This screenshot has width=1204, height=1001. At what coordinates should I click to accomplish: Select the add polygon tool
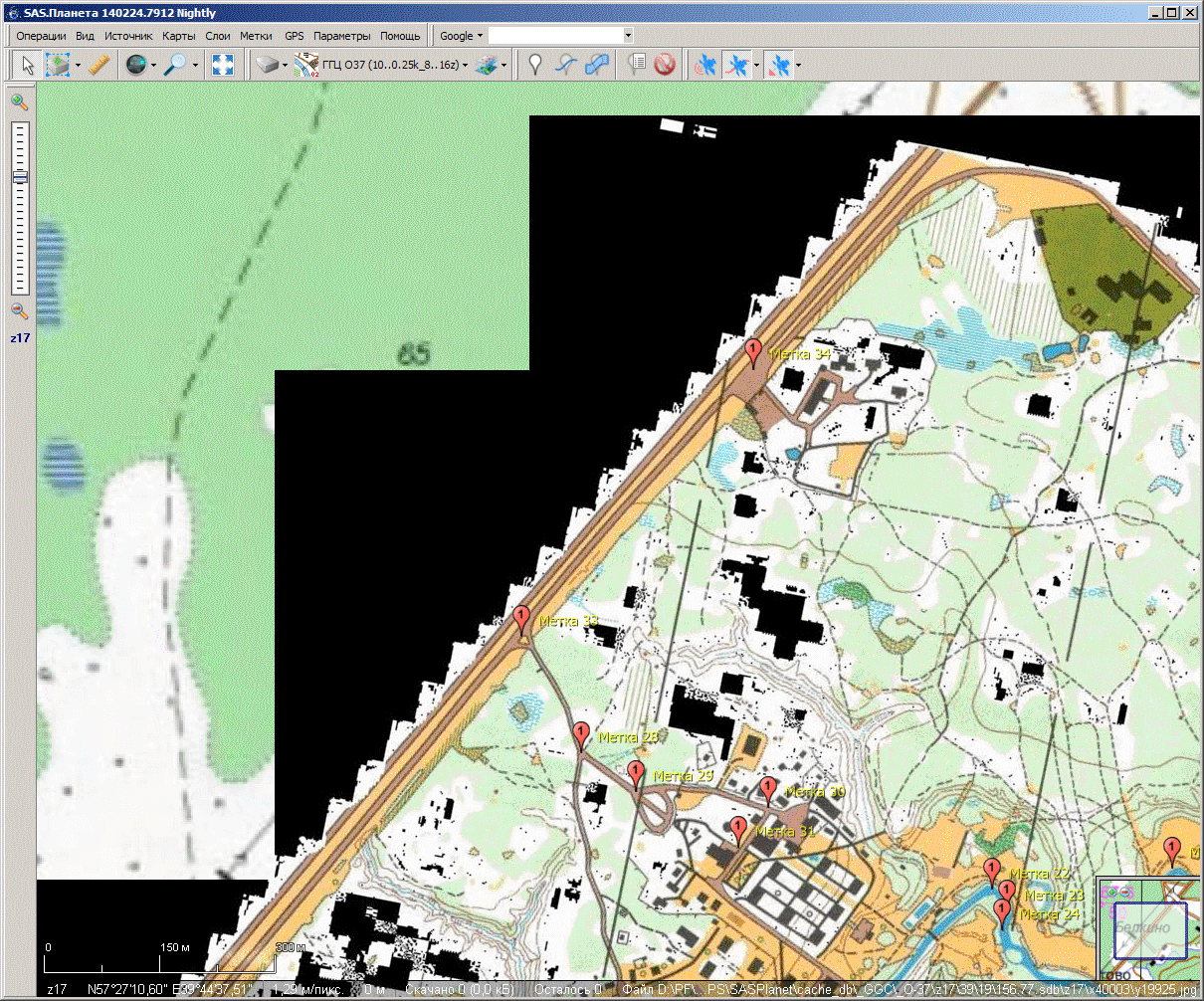coord(596,66)
